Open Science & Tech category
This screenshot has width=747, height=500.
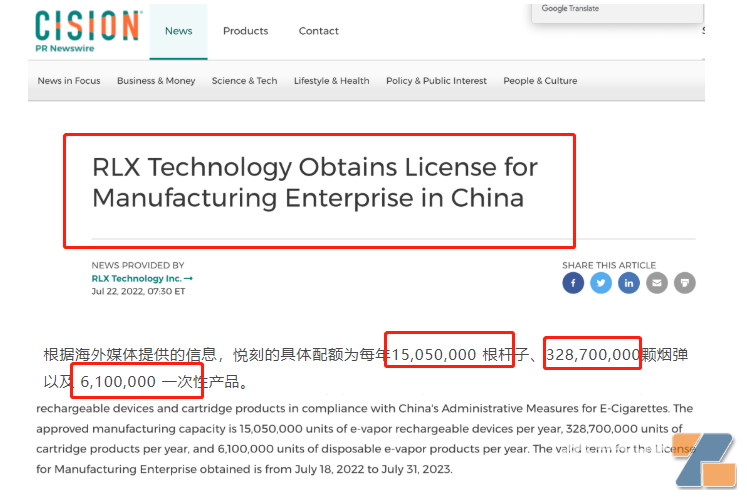[244, 81]
